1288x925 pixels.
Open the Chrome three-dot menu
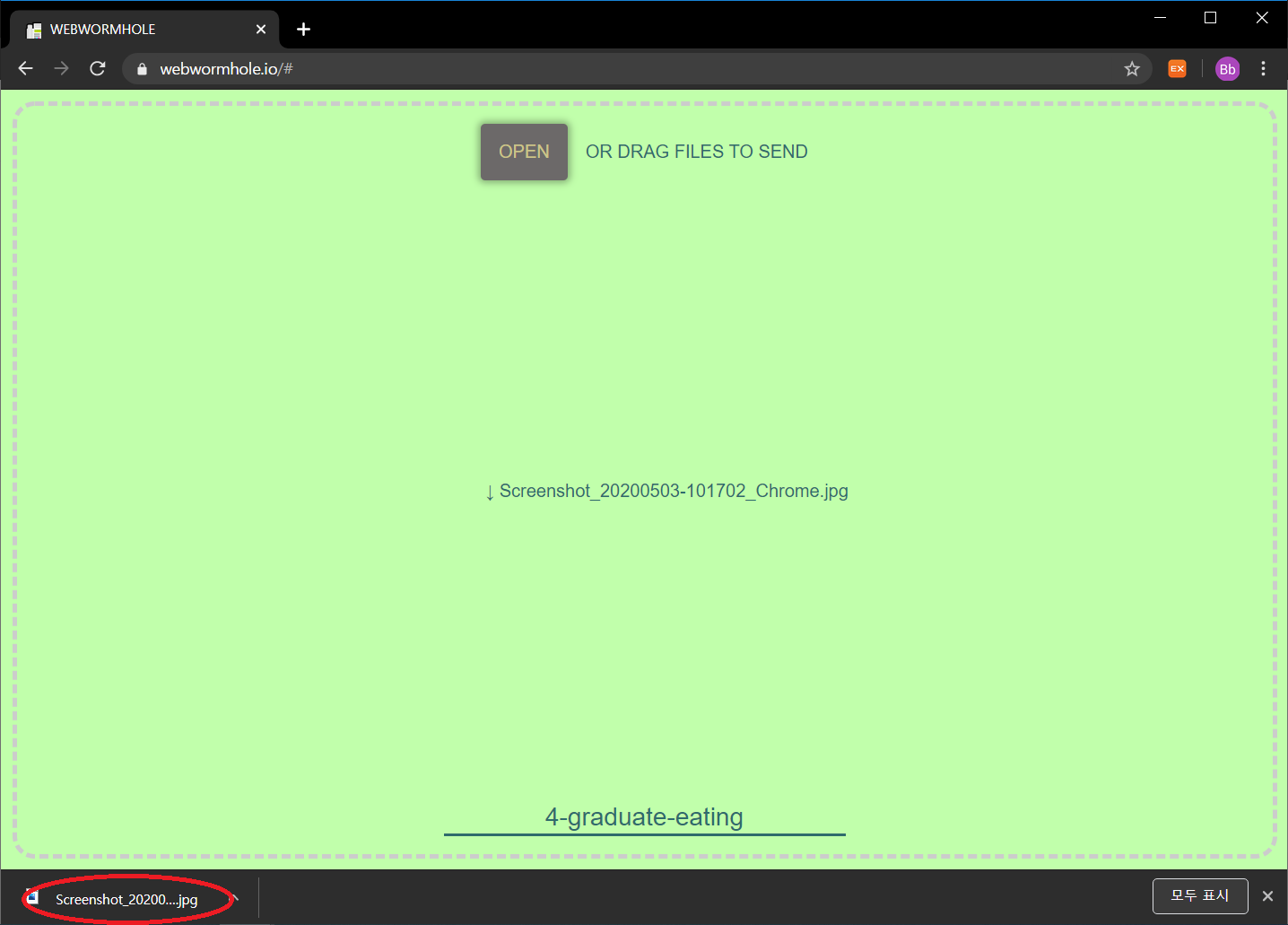click(1263, 68)
